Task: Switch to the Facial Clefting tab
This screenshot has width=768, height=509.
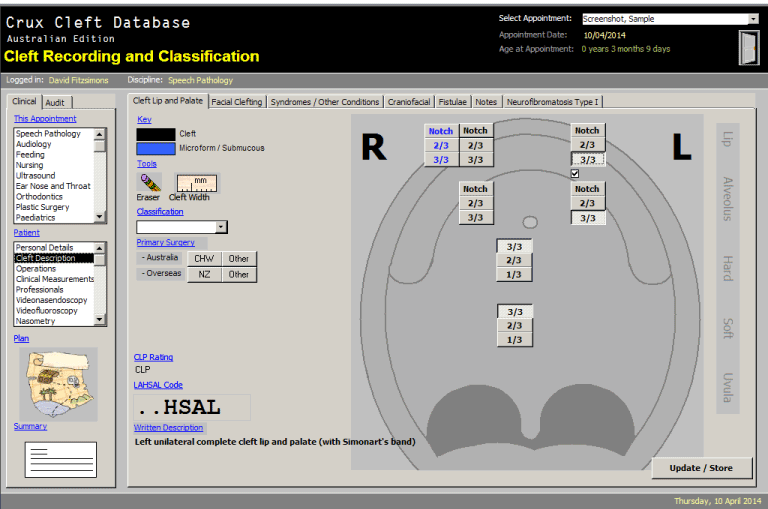Action: pyautogui.click(x=237, y=102)
